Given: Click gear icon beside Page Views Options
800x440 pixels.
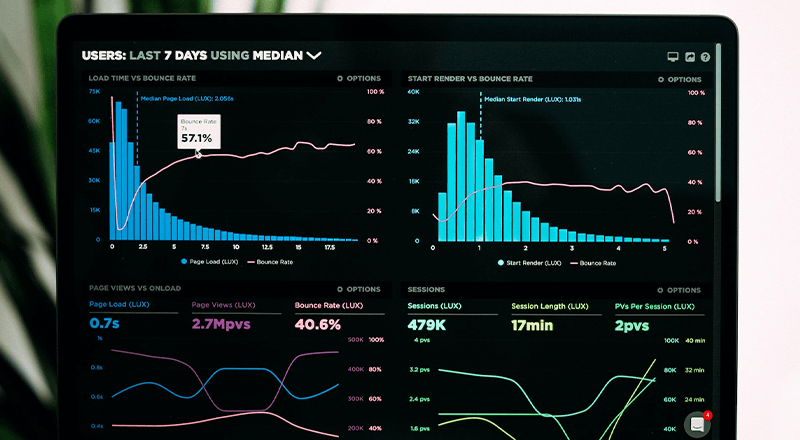Looking at the screenshot, I should [340, 289].
